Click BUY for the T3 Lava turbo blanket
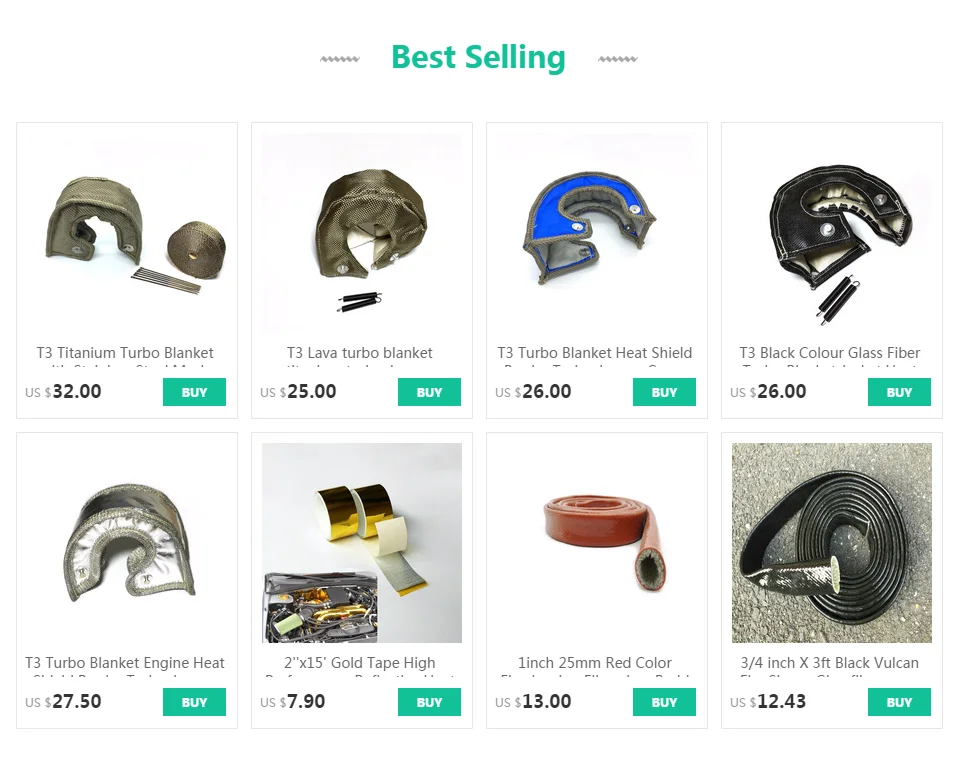Screen dimensions: 958x760 (x=429, y=392)
